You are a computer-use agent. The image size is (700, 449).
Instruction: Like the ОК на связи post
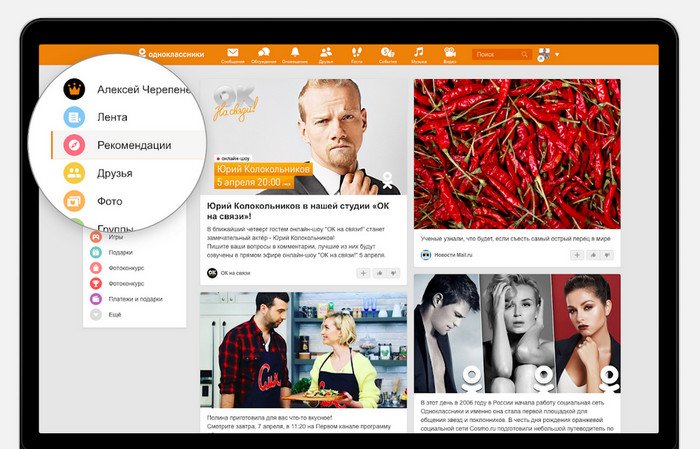coord(379,273)
